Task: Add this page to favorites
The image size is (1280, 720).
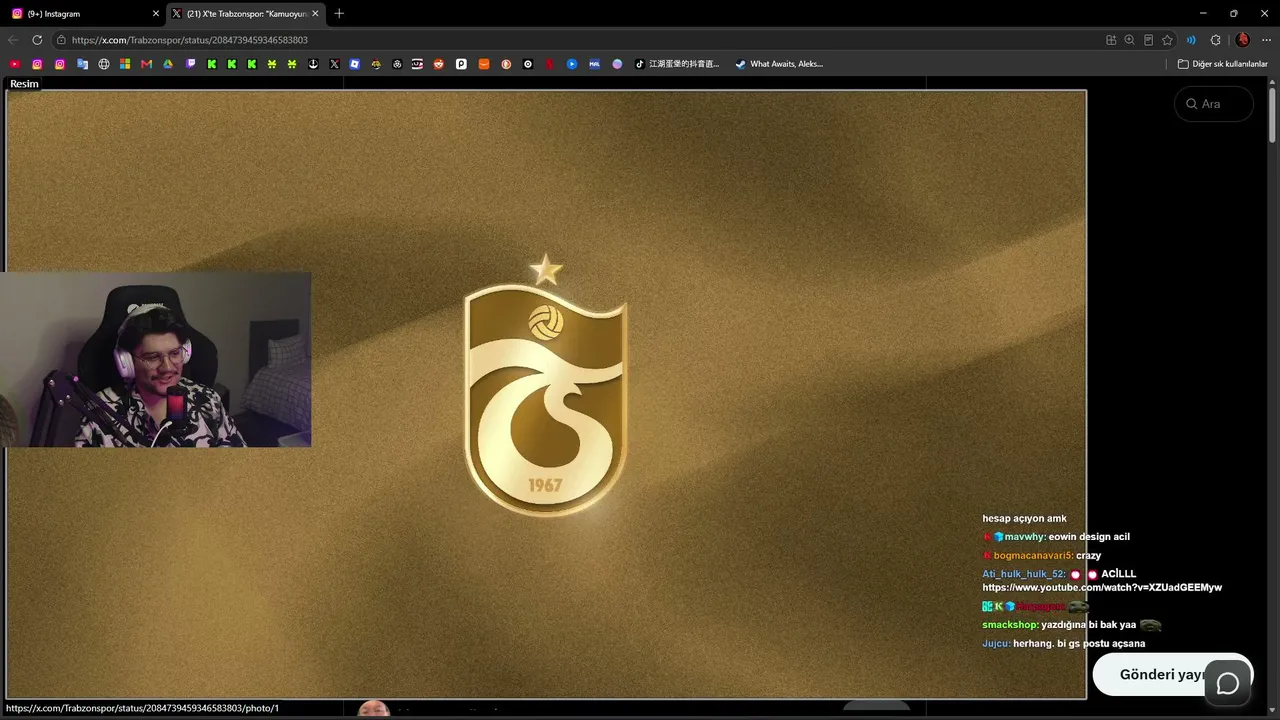Action: 1167,40
